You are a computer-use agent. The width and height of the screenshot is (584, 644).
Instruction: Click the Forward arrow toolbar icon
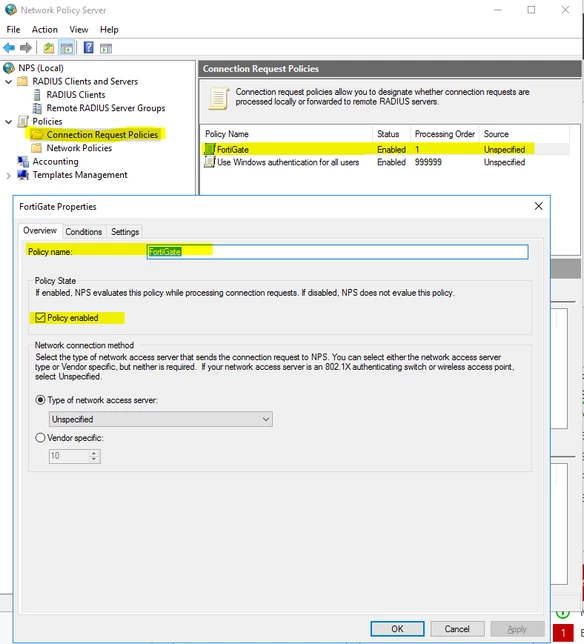[26, 48]
